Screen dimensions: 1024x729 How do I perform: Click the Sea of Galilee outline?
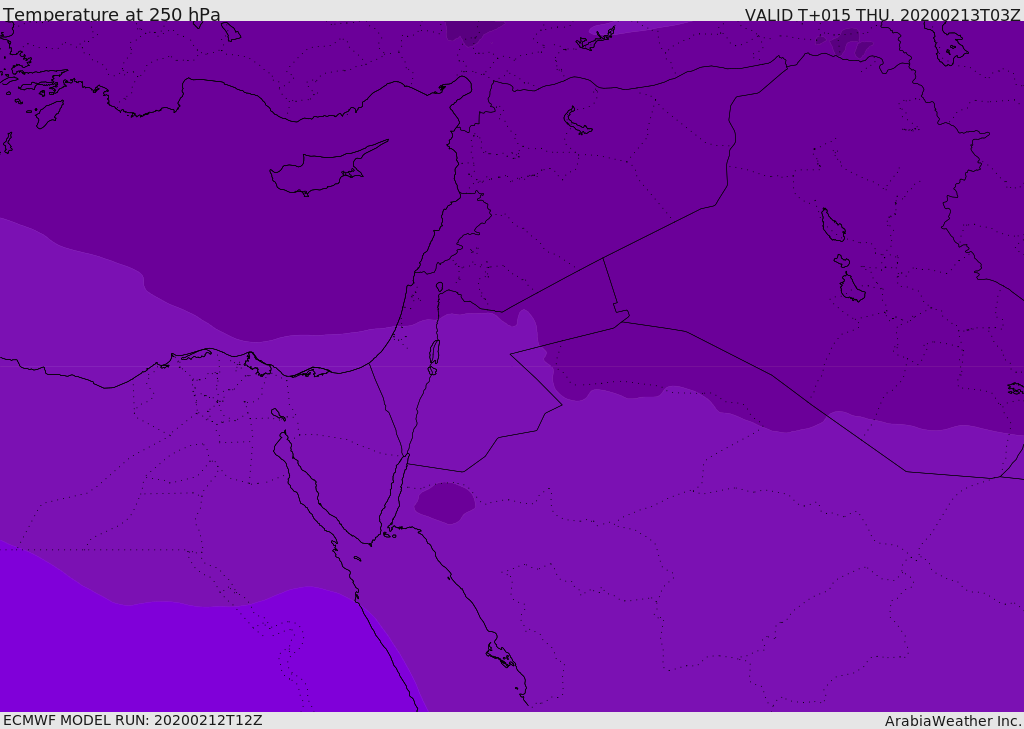click(x=439, y=287)
